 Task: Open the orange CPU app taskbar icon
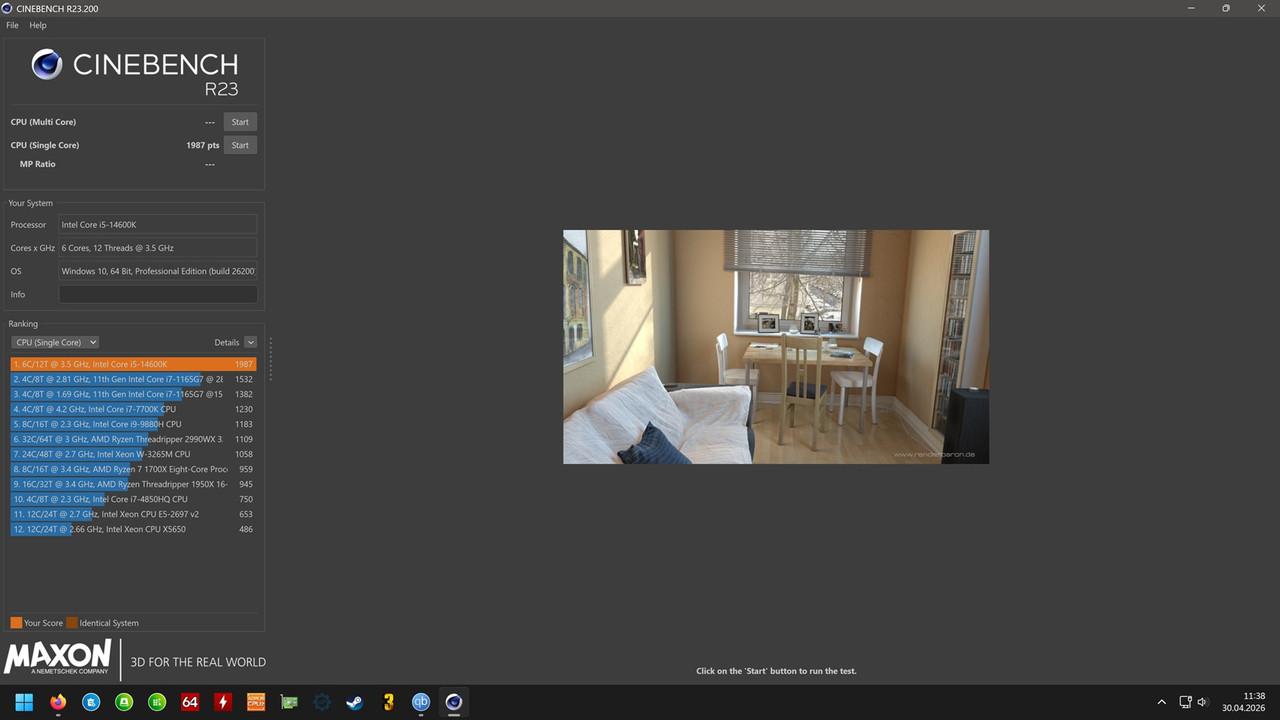point(256,702)
